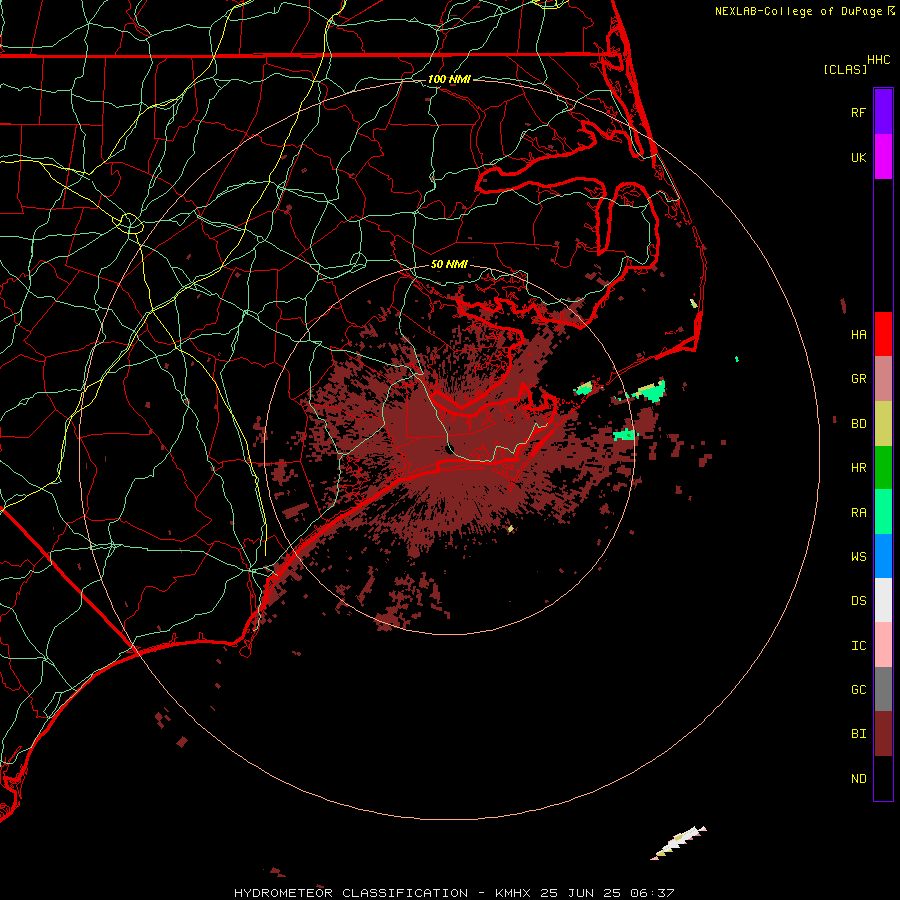Click the HA red legend swatch
900x900 pixels.
(x=883, y=334)
